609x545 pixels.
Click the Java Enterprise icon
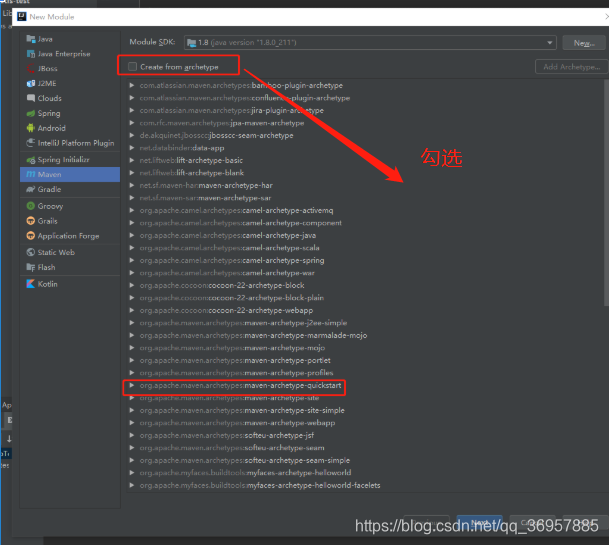click(31, 54)
